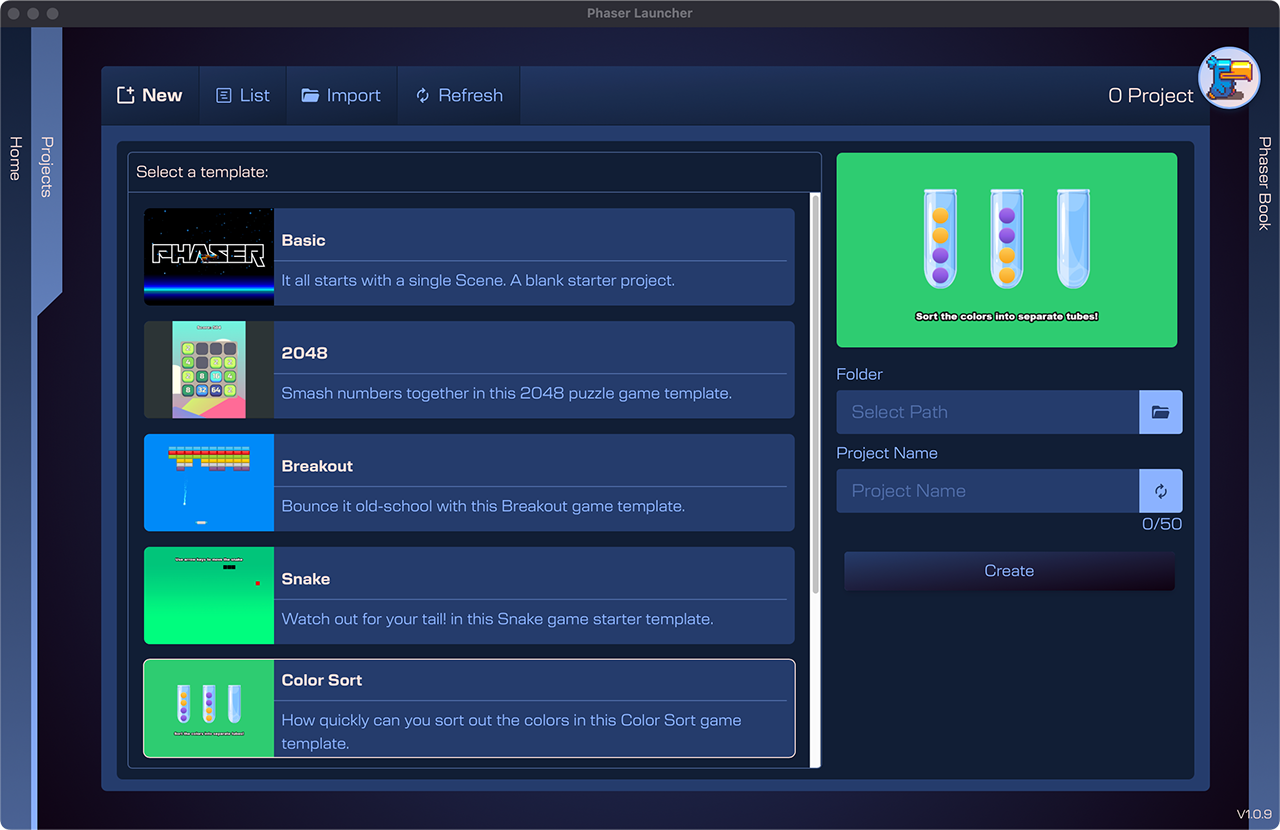This screenshot has height=830, width=1280.
Task: Click the Refresh circular arrows icon
Action: pos(422,95)
